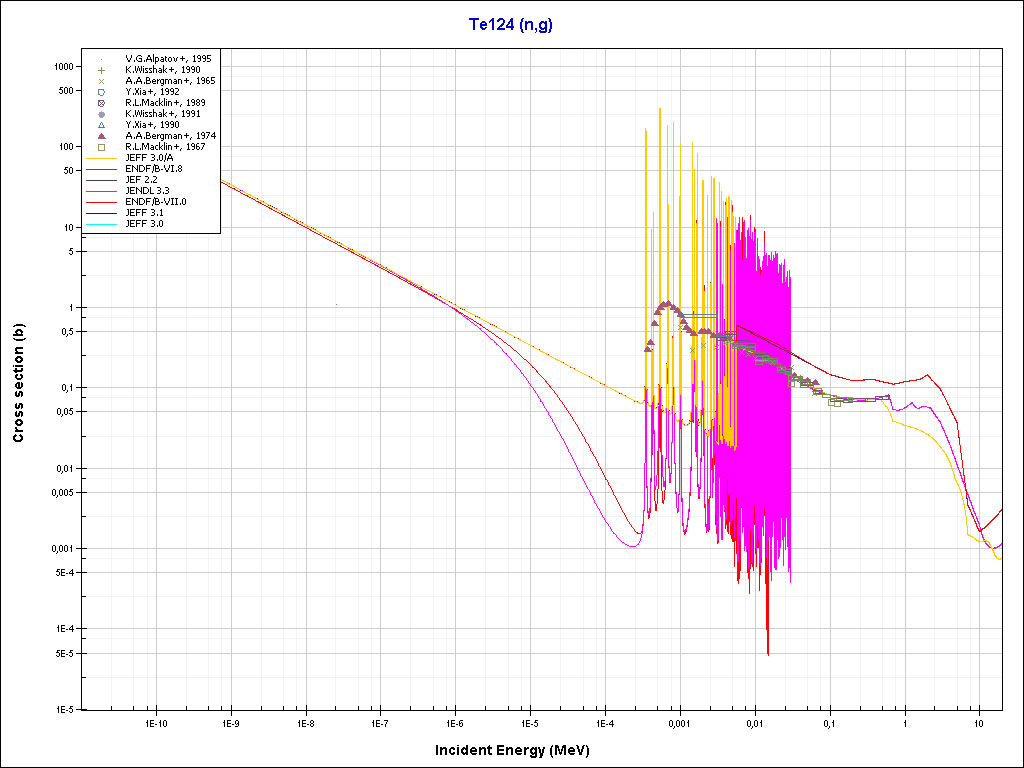Screen dimensions: 1024x768
Task: Click the V.G.Alpatov+, 1995 legend entry
Action: [168, 59]
